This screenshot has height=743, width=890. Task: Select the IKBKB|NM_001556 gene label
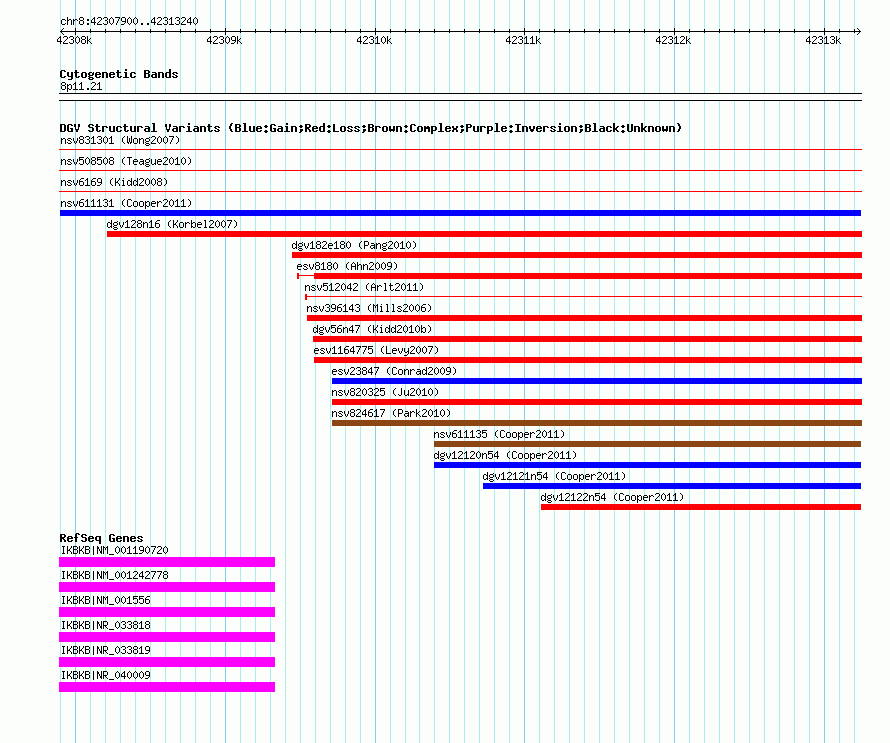105,600
